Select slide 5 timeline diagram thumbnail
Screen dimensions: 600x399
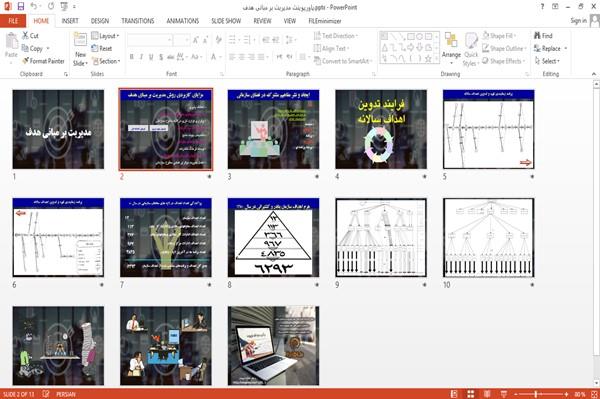[489, 129]
